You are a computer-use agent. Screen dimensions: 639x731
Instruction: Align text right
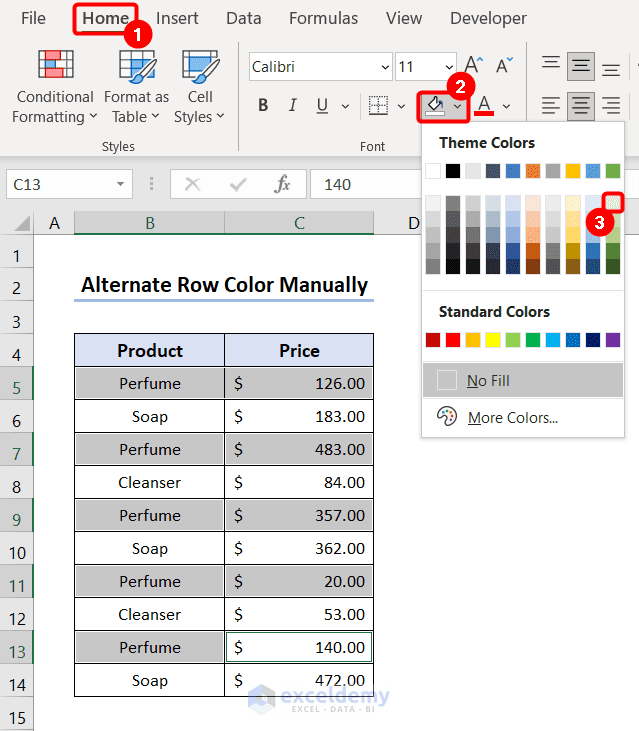[611, 105]
